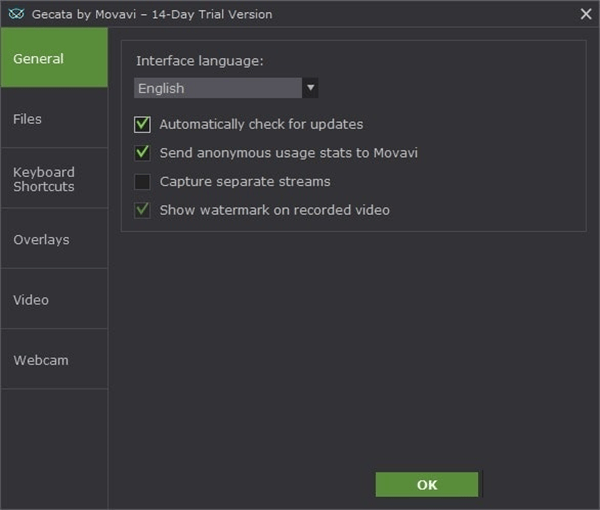Screen dimensions: 600x510
Task: Untick the automatic update check checkbox
Action: (x=143, y=125)
